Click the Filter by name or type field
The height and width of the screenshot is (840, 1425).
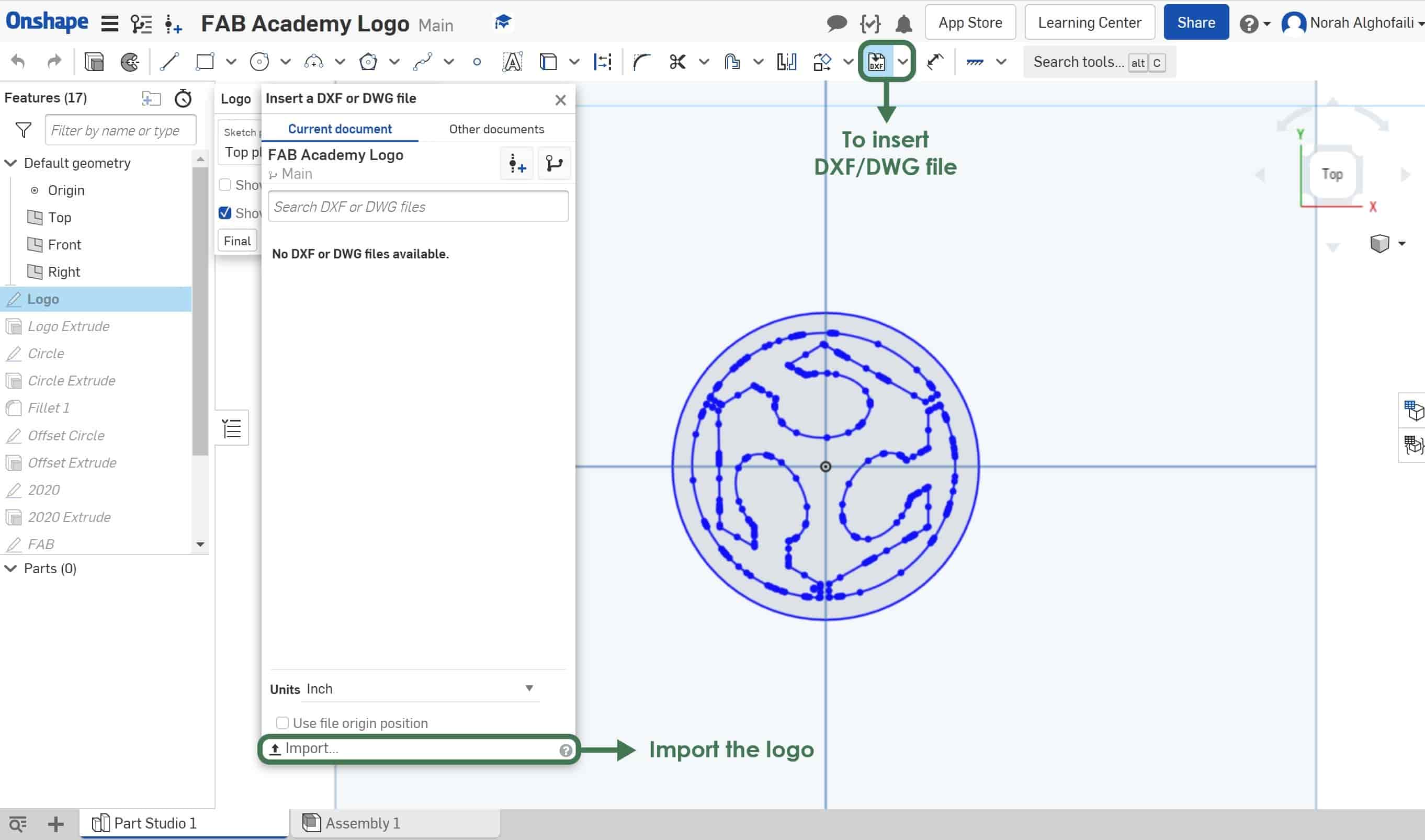pyautogui.click(x=121, y=130)
